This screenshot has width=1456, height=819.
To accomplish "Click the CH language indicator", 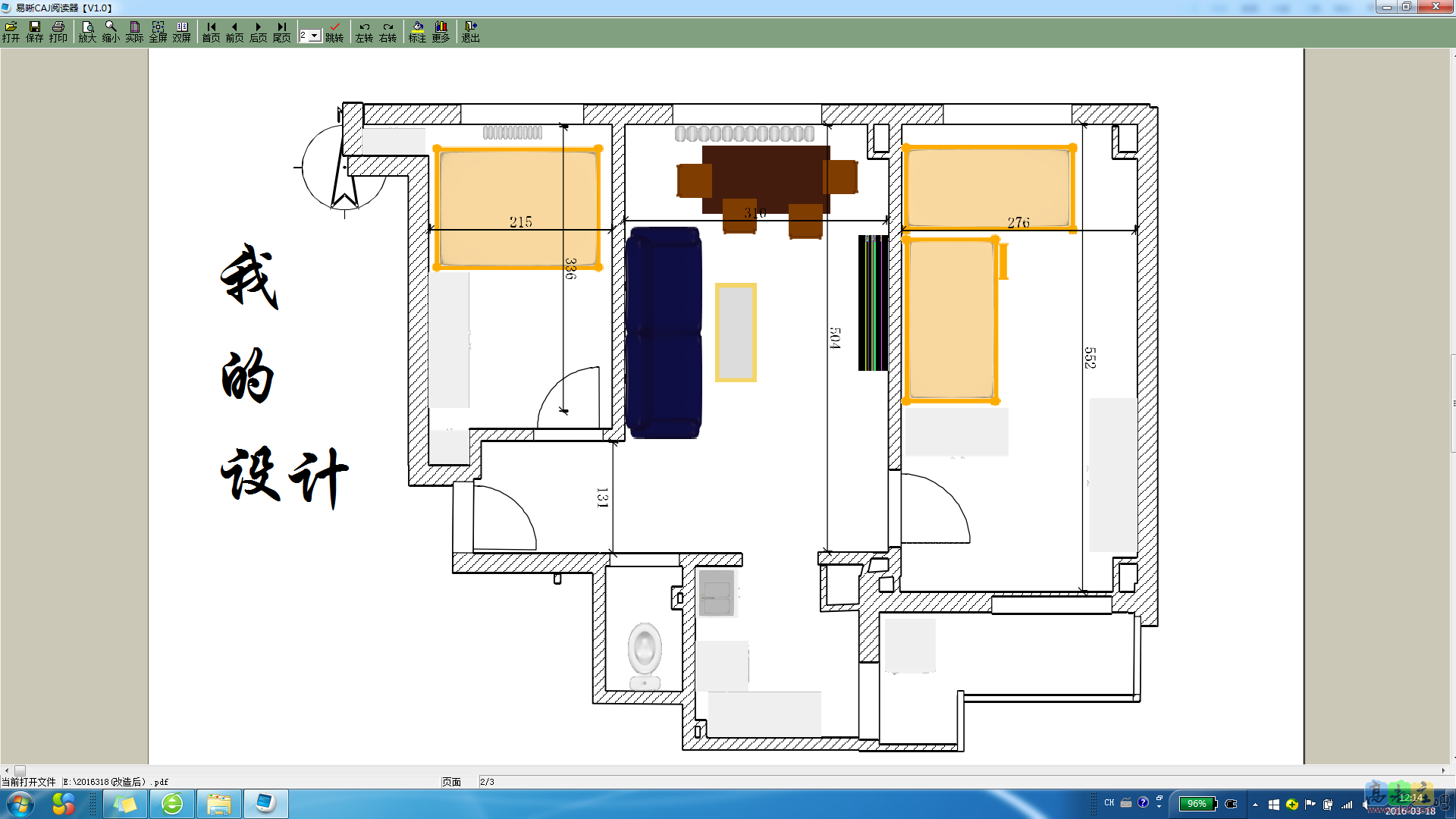I will point(1109,803).
